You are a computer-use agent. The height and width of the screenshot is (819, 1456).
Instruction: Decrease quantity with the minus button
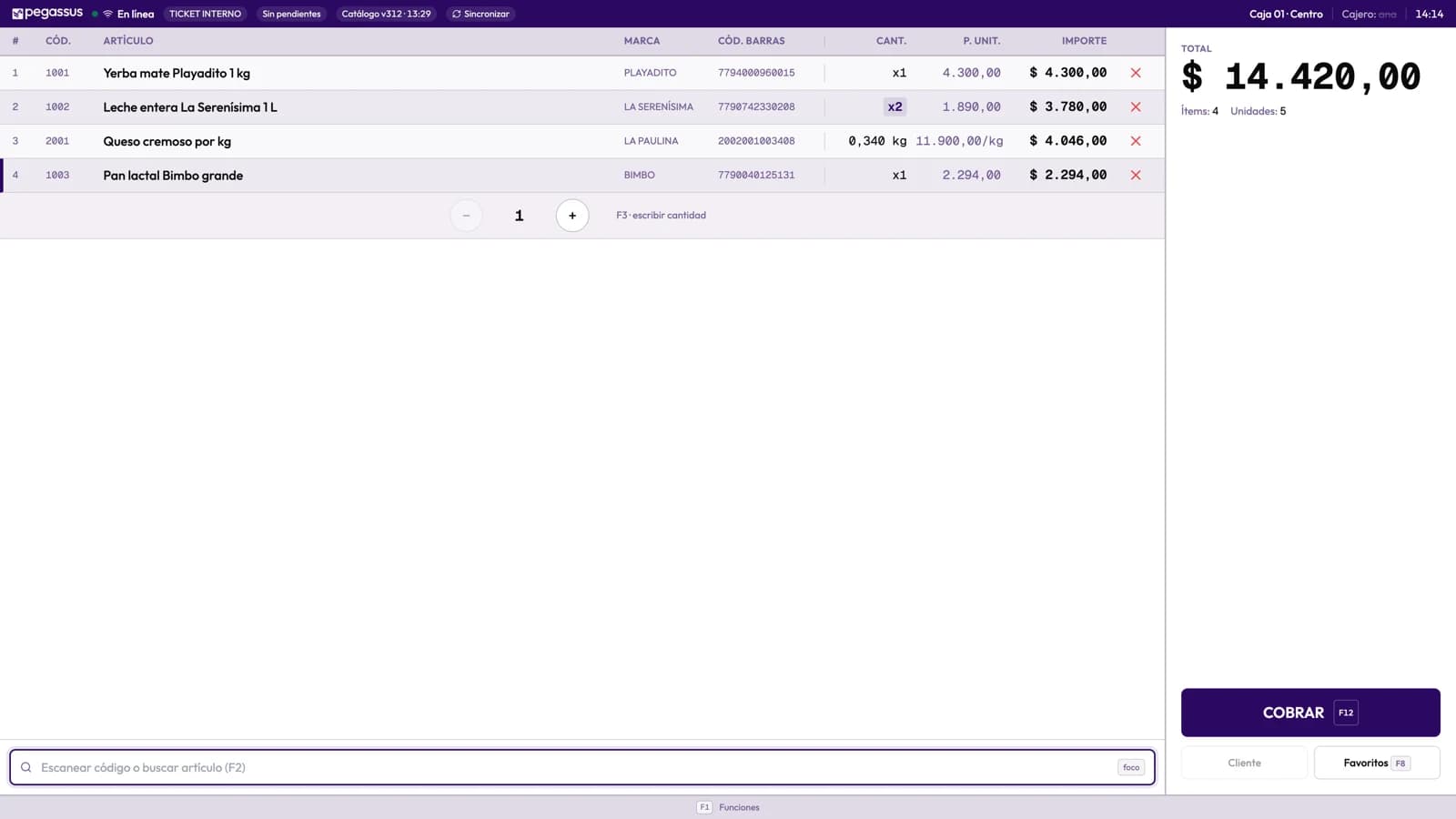[466, 216]
